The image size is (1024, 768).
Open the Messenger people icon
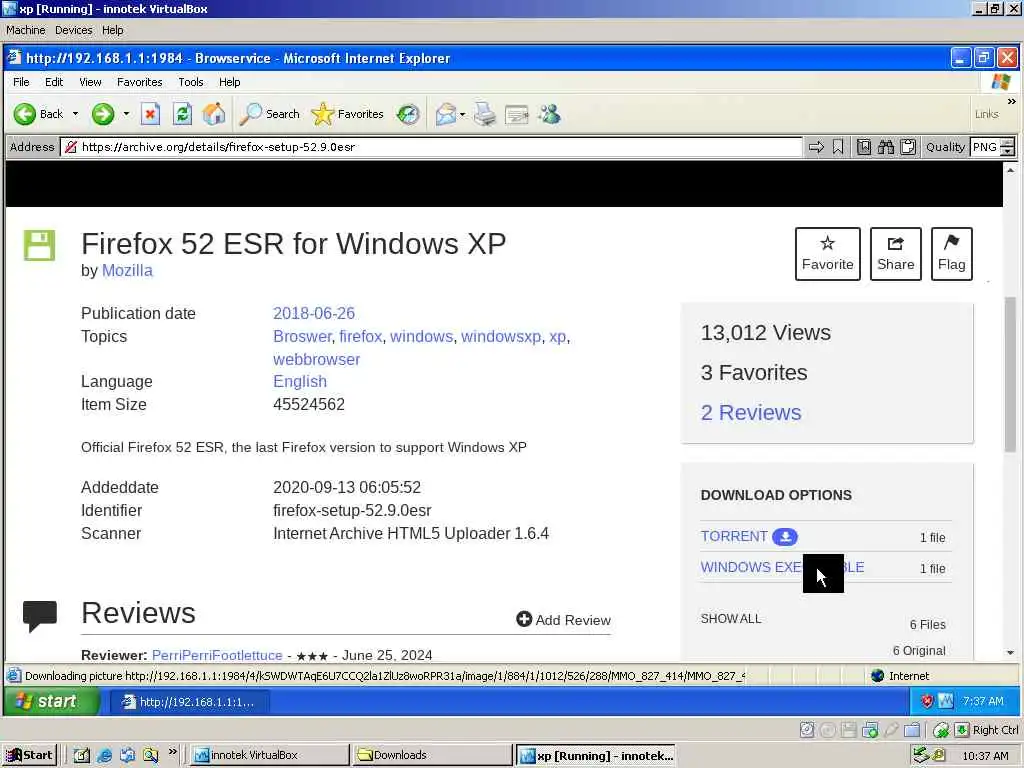click(x=549, y=114)
